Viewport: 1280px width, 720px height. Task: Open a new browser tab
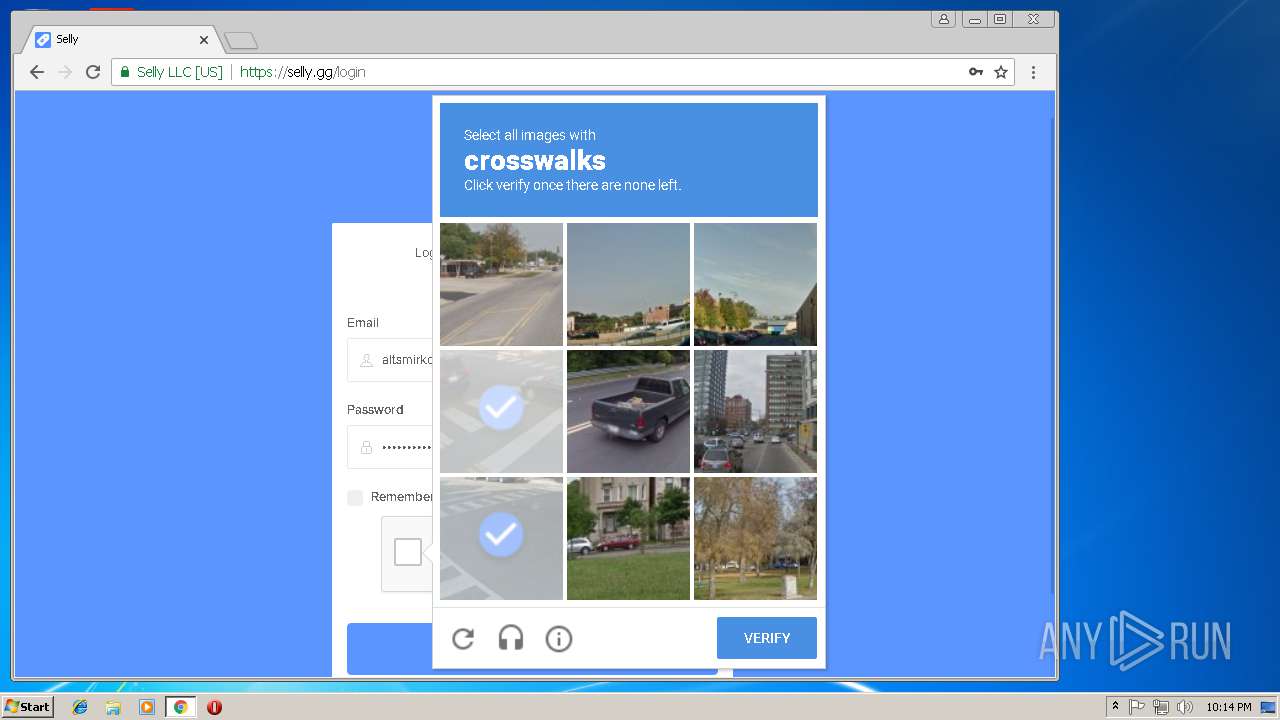pyautogui.click(x=241, y=41)
